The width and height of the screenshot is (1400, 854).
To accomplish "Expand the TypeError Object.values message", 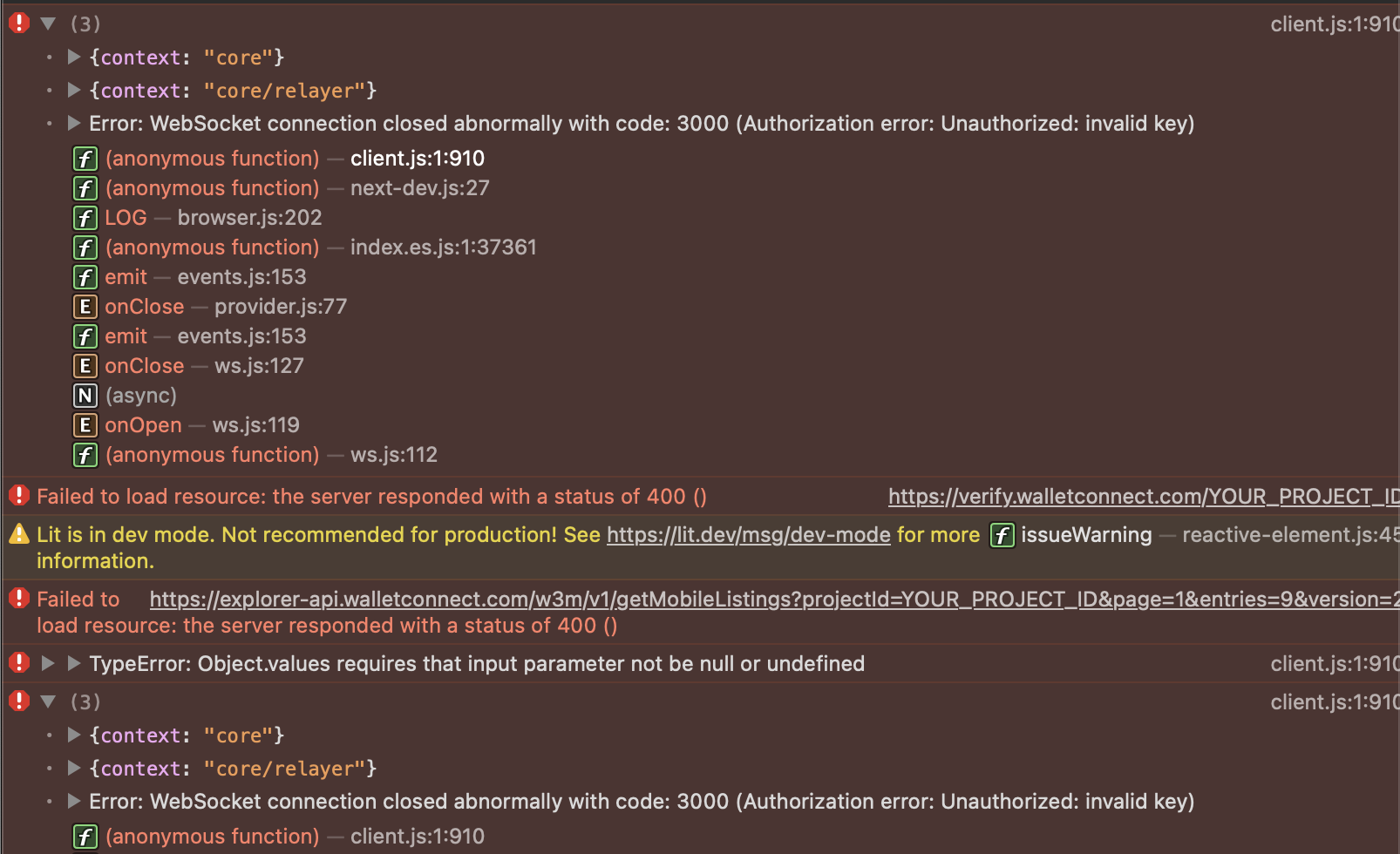I will (48, 663).
